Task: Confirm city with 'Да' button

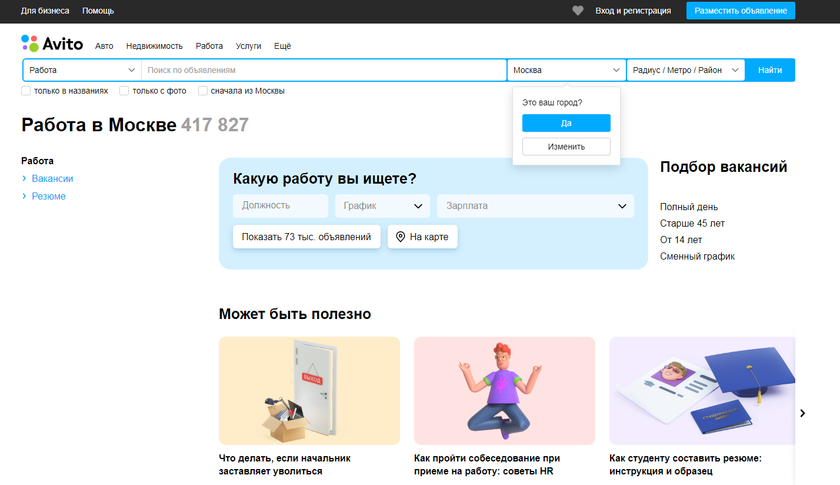Action: click(x=566, y=123)
